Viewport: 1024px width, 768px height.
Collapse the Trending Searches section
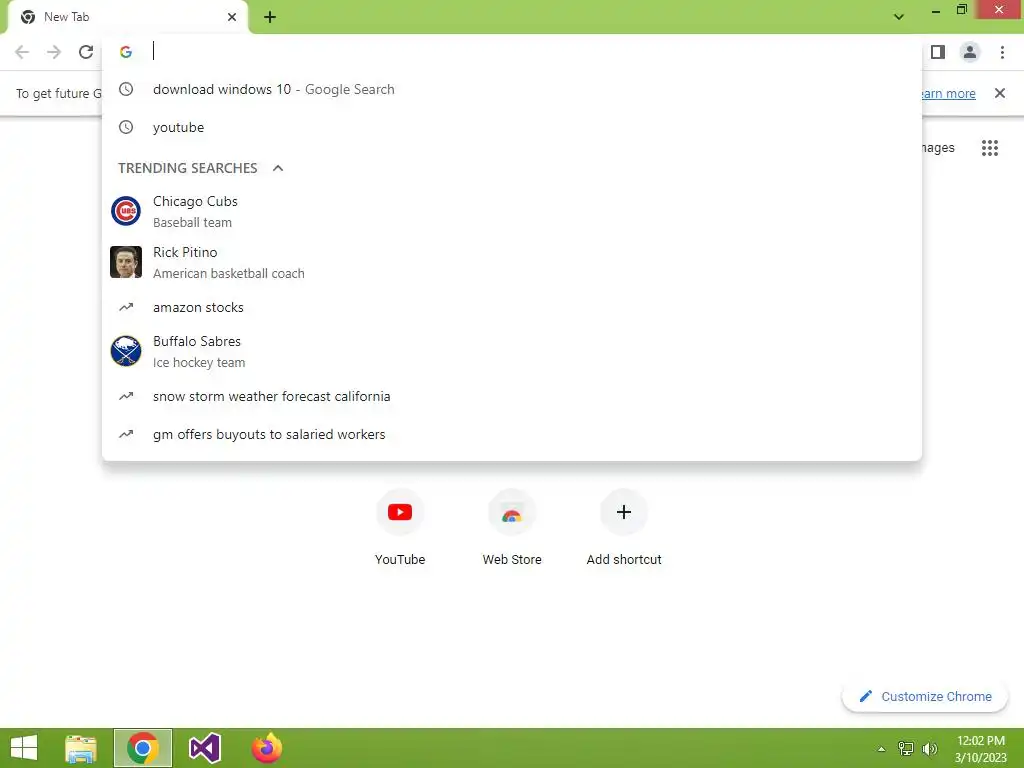[278, 168]
